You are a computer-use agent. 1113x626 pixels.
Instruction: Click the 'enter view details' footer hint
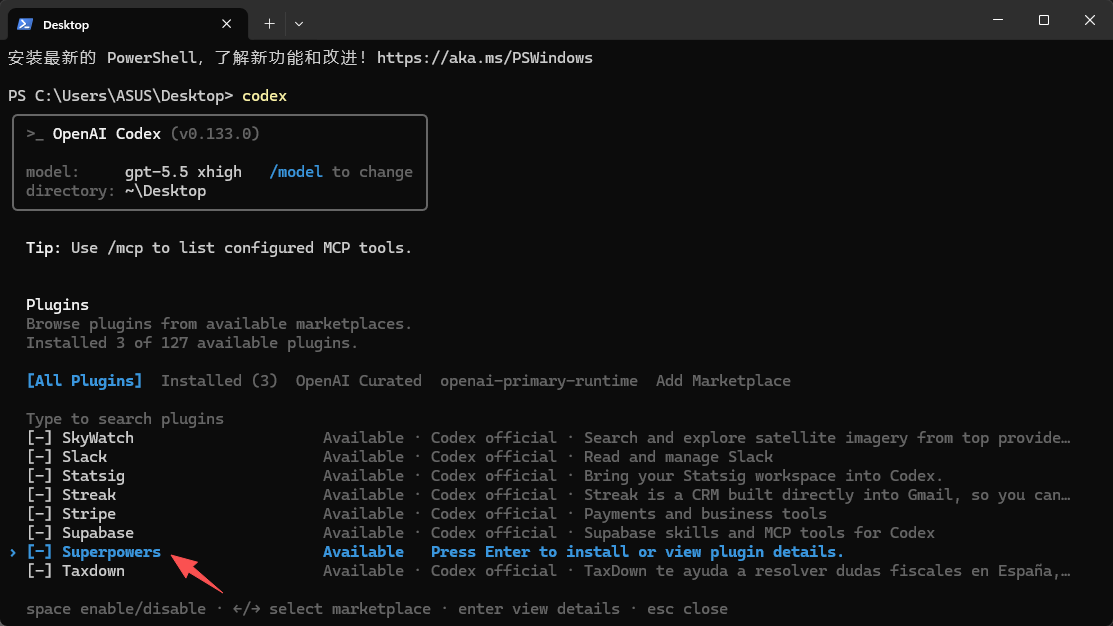539,609
